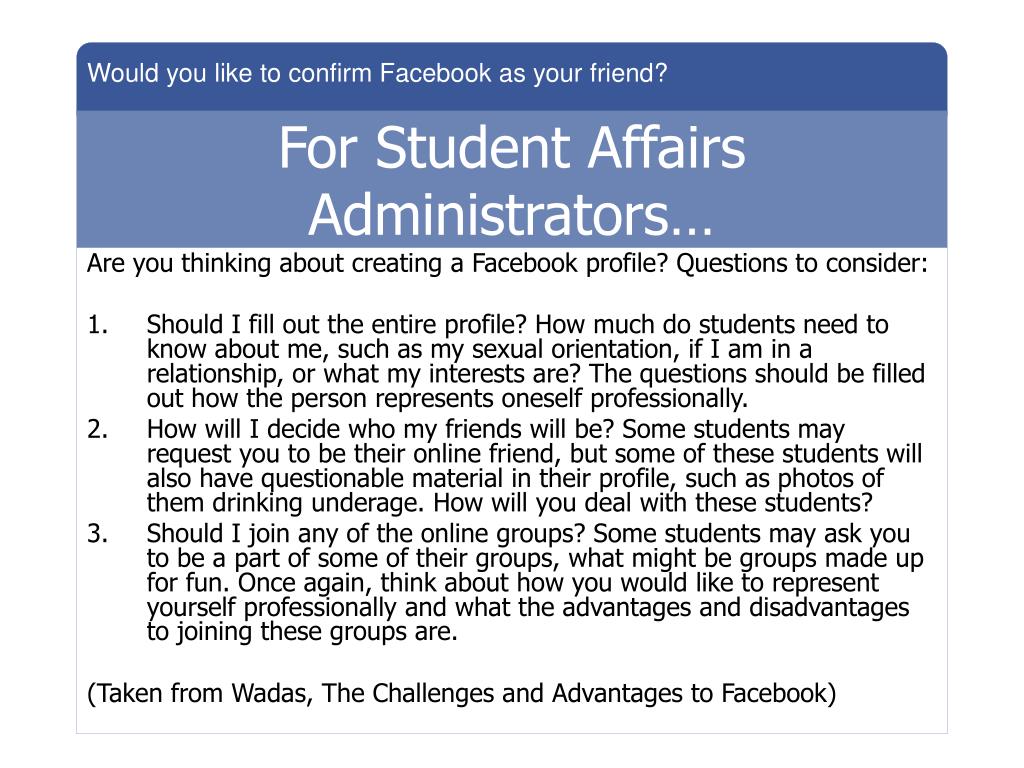
Task: Click the list number 1.
Action: [x=98, y=325]
